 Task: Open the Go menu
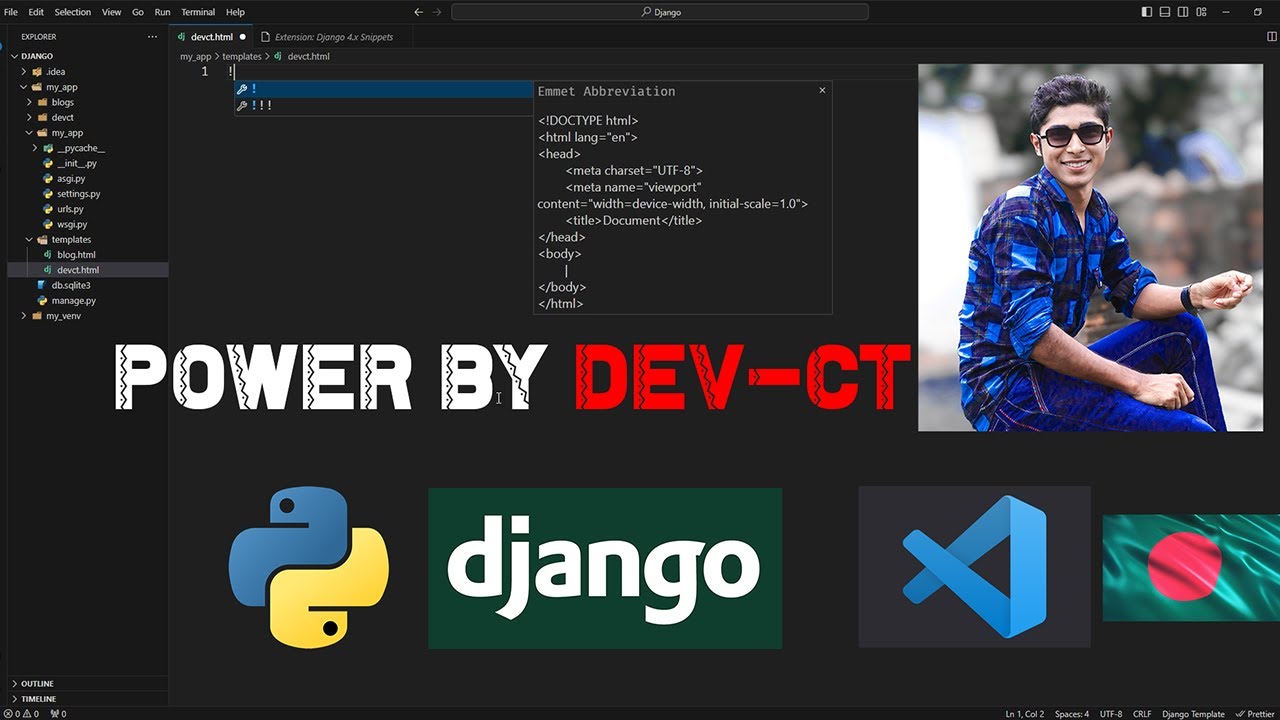point(138,12)
